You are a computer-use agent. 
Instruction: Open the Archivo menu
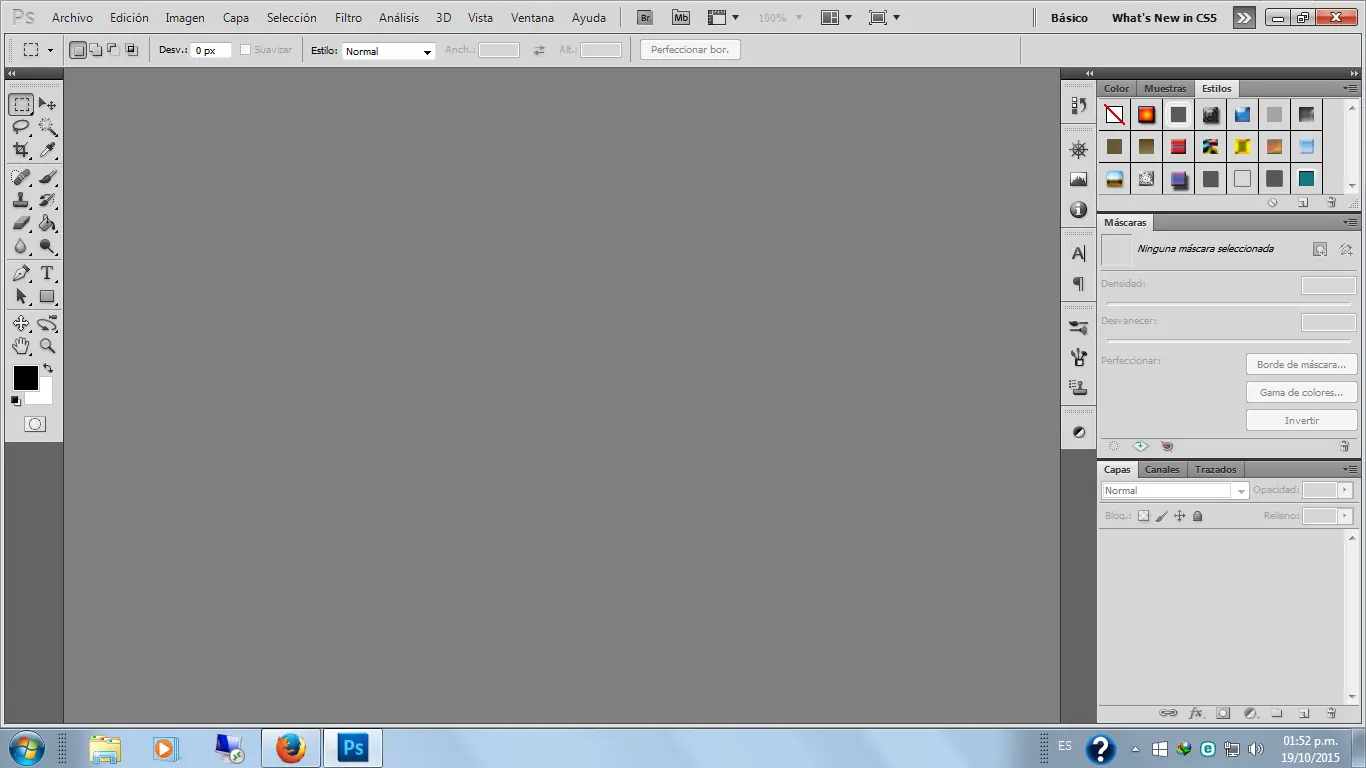[x=72, y=18]
